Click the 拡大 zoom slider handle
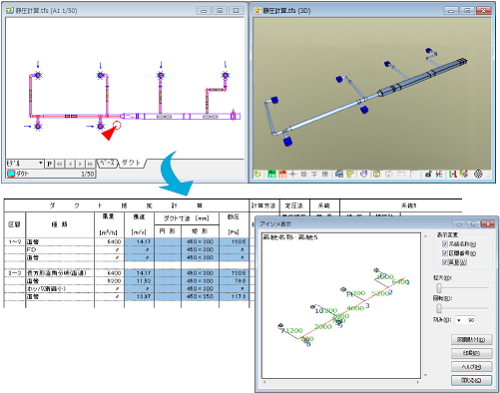Screen dimensions: 500x393 coord(439,287)
